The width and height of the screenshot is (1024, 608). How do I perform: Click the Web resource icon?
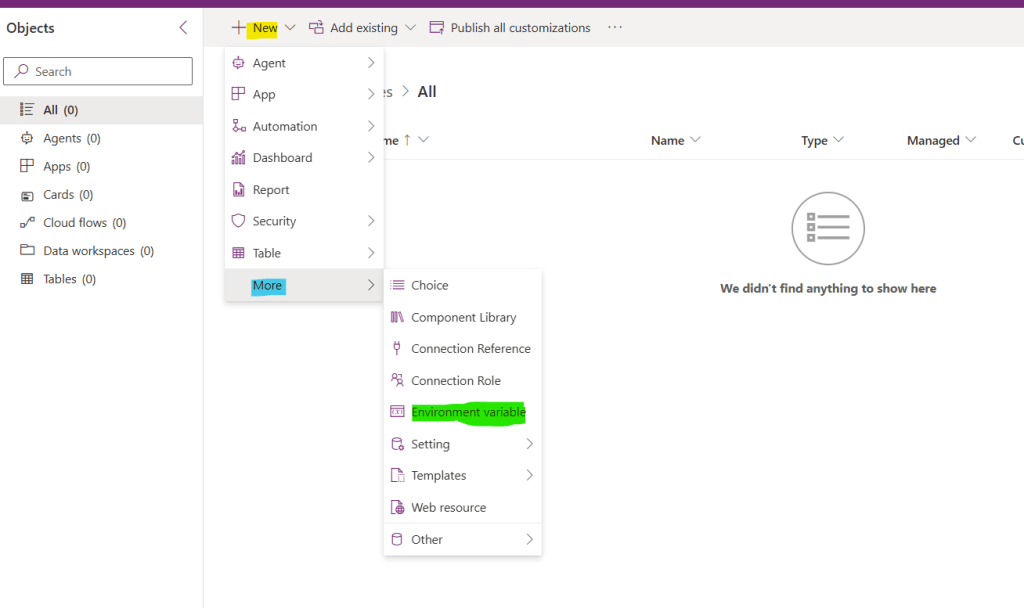[396, 507]
